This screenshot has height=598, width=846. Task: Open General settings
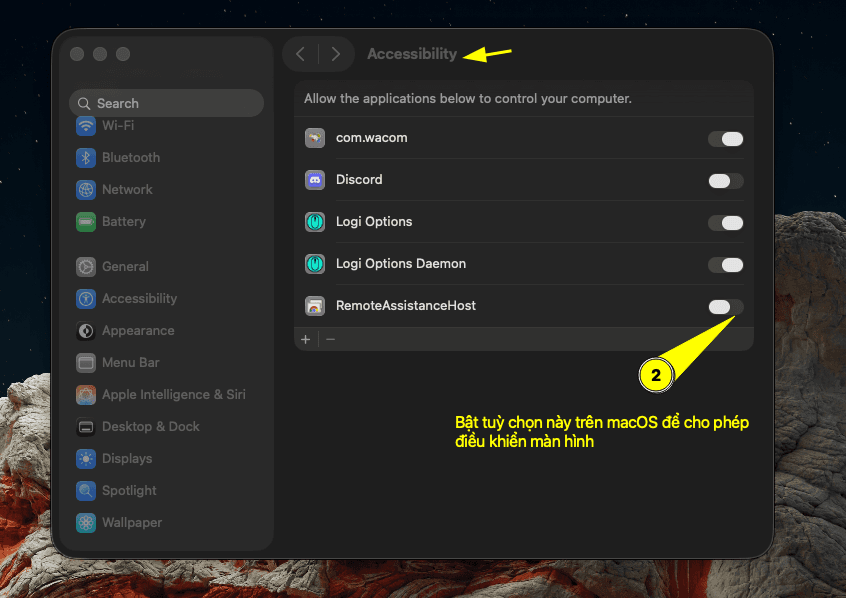coord(125,266)
